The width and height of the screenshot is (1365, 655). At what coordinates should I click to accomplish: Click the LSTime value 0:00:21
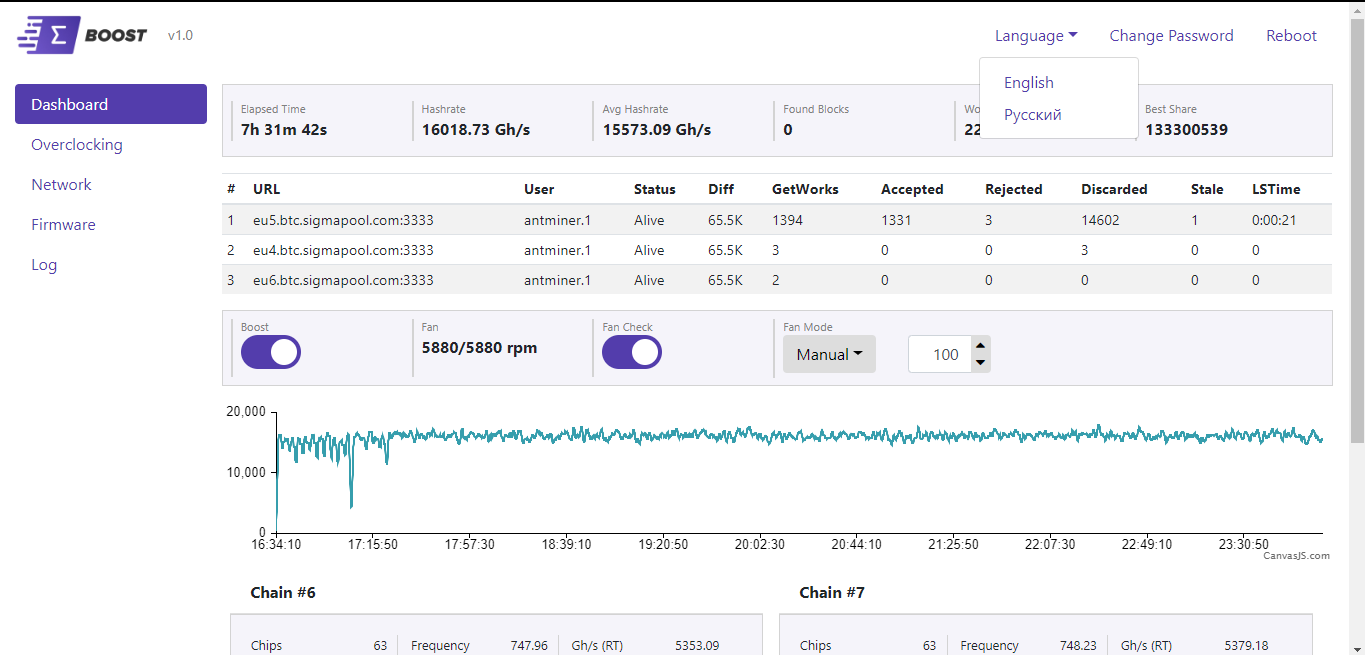(x=1274, y=220)
